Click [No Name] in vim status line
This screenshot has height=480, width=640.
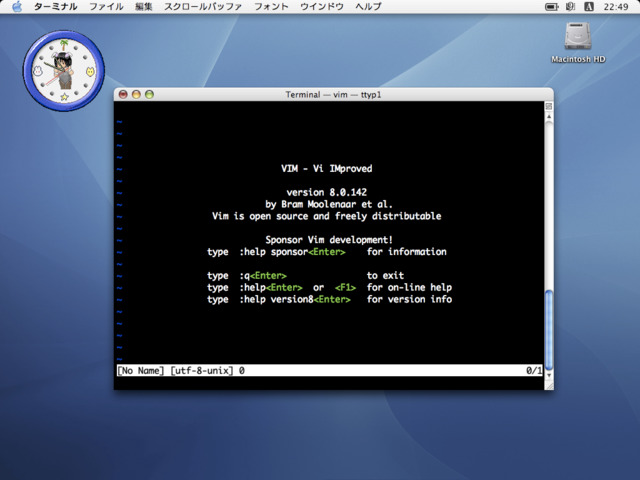click(x=141, y=371)
